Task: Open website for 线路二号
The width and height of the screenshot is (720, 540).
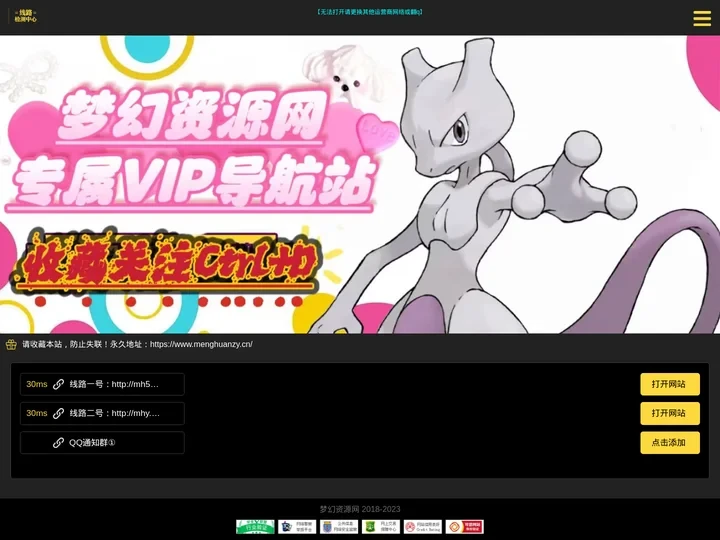Action: coord(670,413)
